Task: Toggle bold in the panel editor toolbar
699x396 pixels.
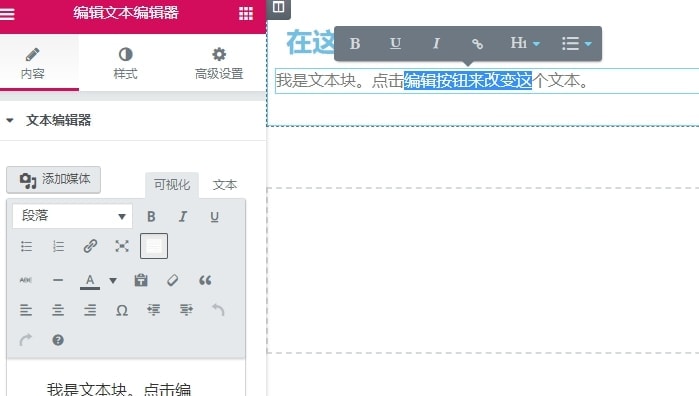Action: pyautogui.click(x=151, y=217)
